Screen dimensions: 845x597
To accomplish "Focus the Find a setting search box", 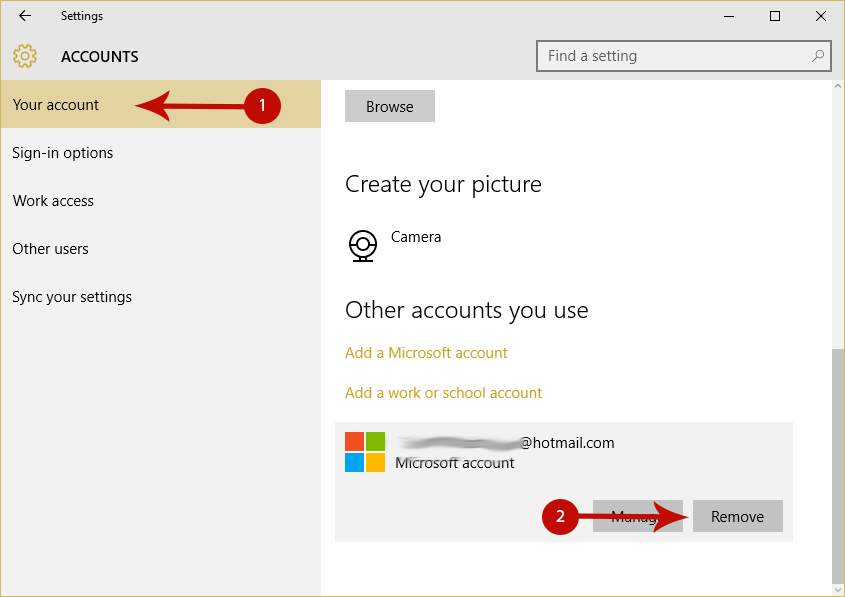I will click(x=683, y=55).
